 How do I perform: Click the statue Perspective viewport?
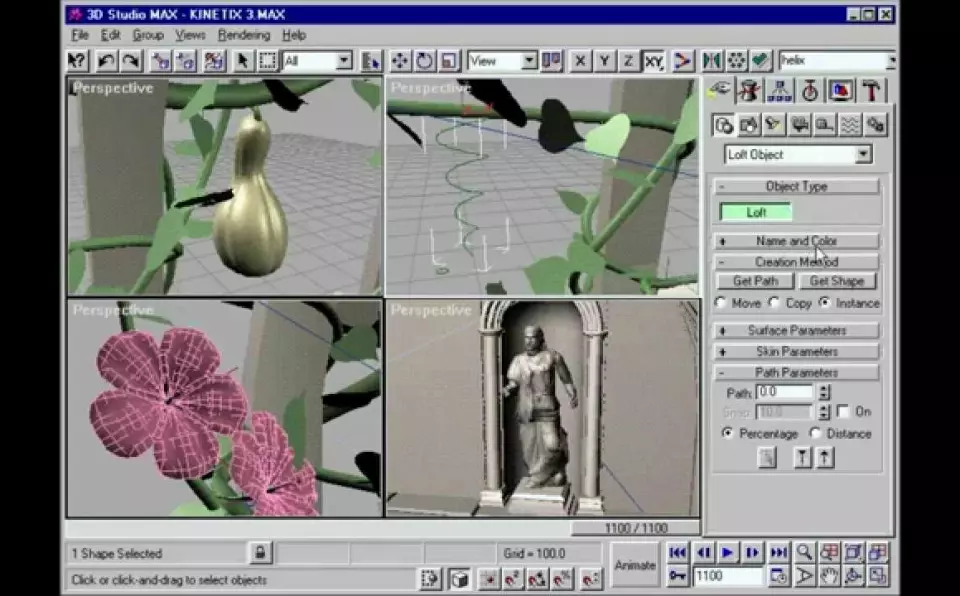point(542,408)
